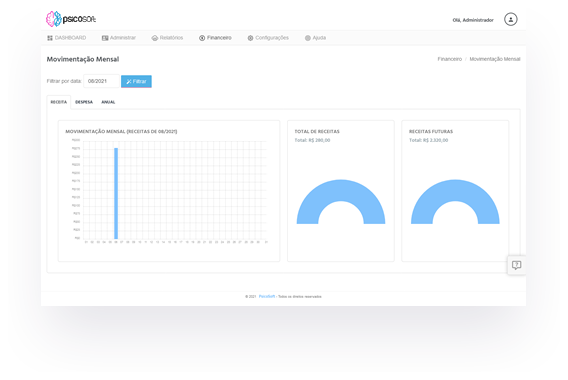Open the floating help chat icon
The height and width of the screenshot is (380, 568).
(x=517, y=265)
